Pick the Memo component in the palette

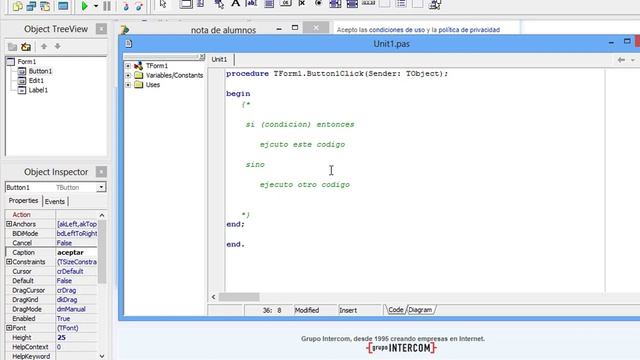pos(269,4)
